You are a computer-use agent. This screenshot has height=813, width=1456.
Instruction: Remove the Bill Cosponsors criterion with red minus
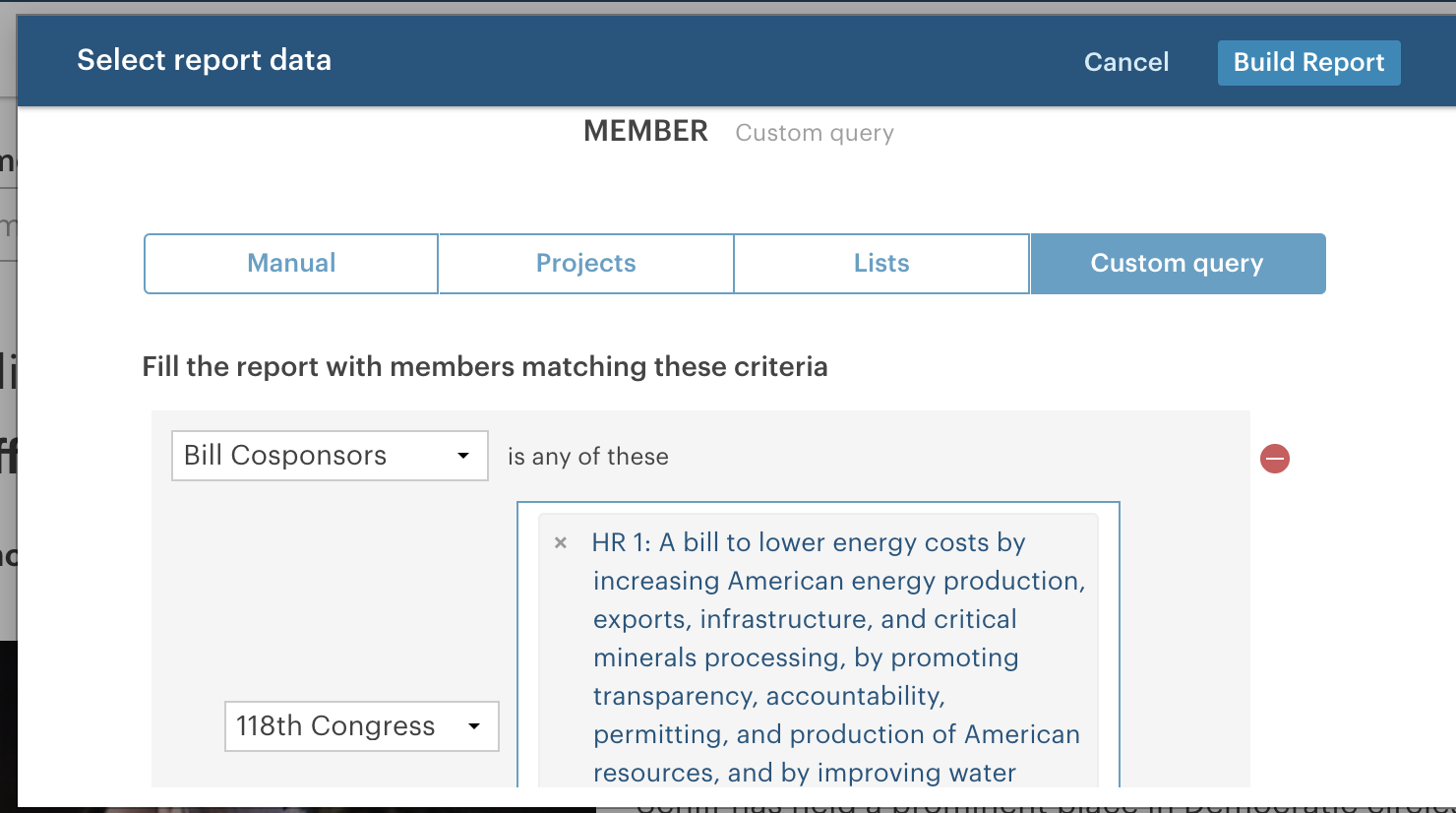click(1275, 459)
